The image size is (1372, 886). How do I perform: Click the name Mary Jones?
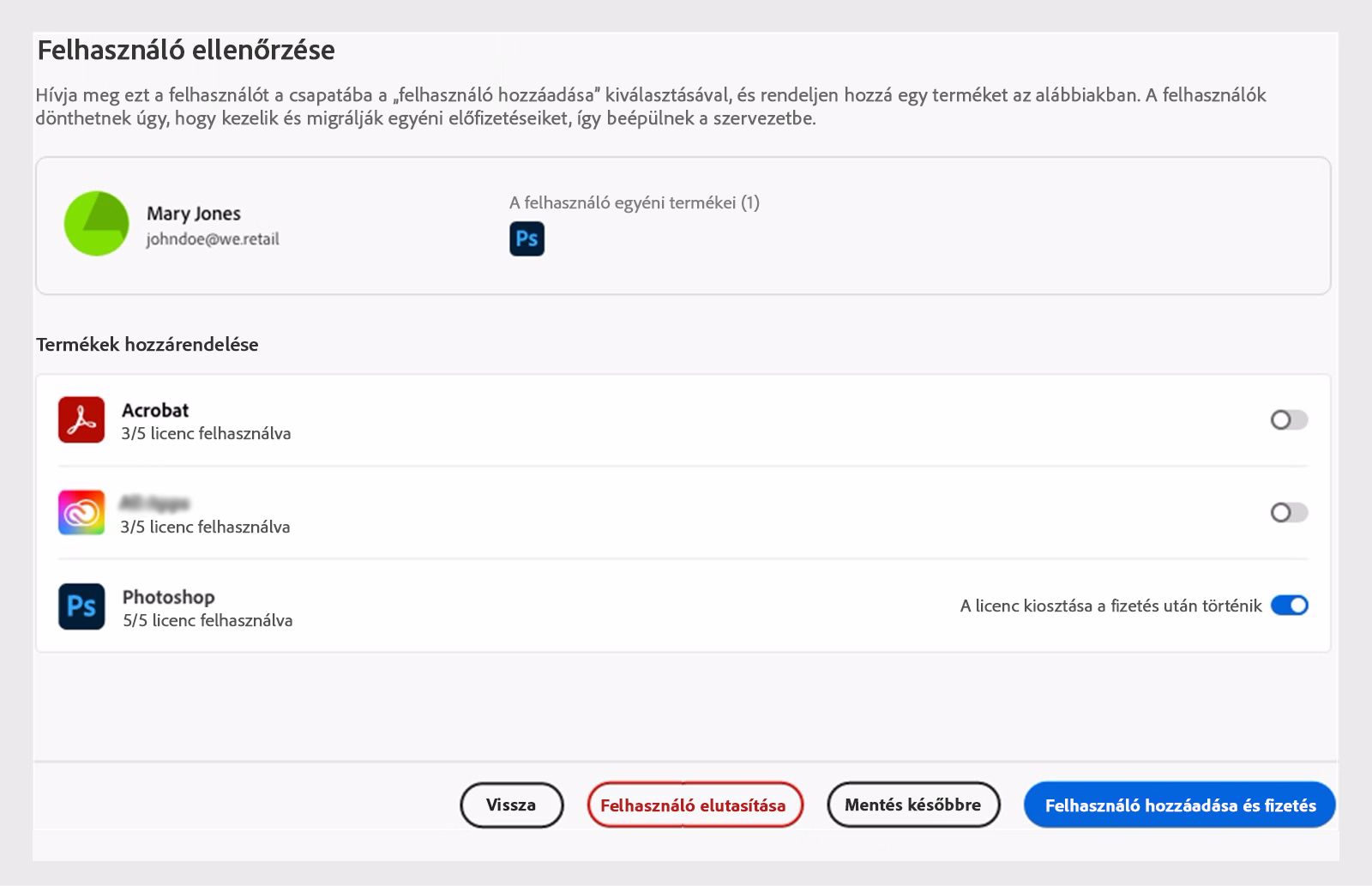[194, 214]
